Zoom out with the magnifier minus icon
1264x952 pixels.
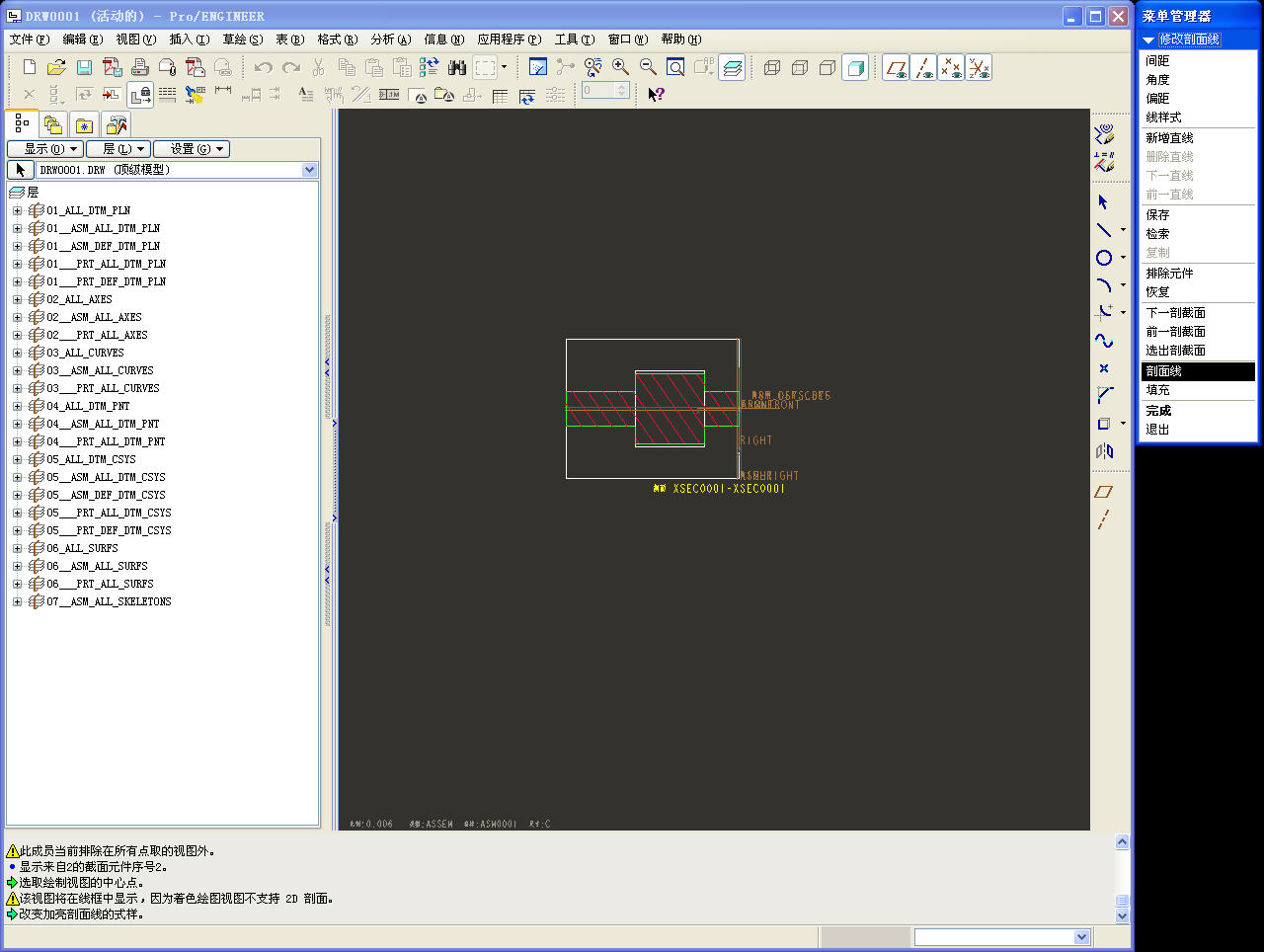pyautogui.click(x=648, y=67)
